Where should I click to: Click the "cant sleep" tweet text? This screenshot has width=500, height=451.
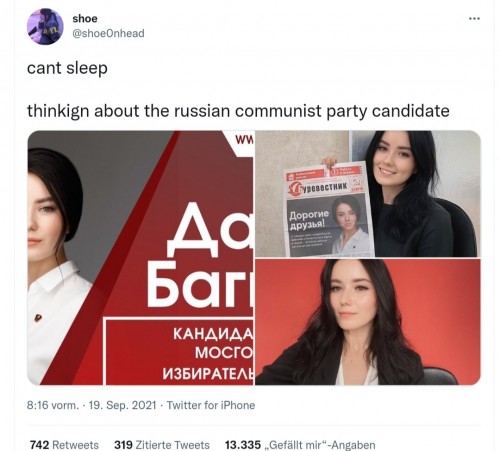pos(67,68)
